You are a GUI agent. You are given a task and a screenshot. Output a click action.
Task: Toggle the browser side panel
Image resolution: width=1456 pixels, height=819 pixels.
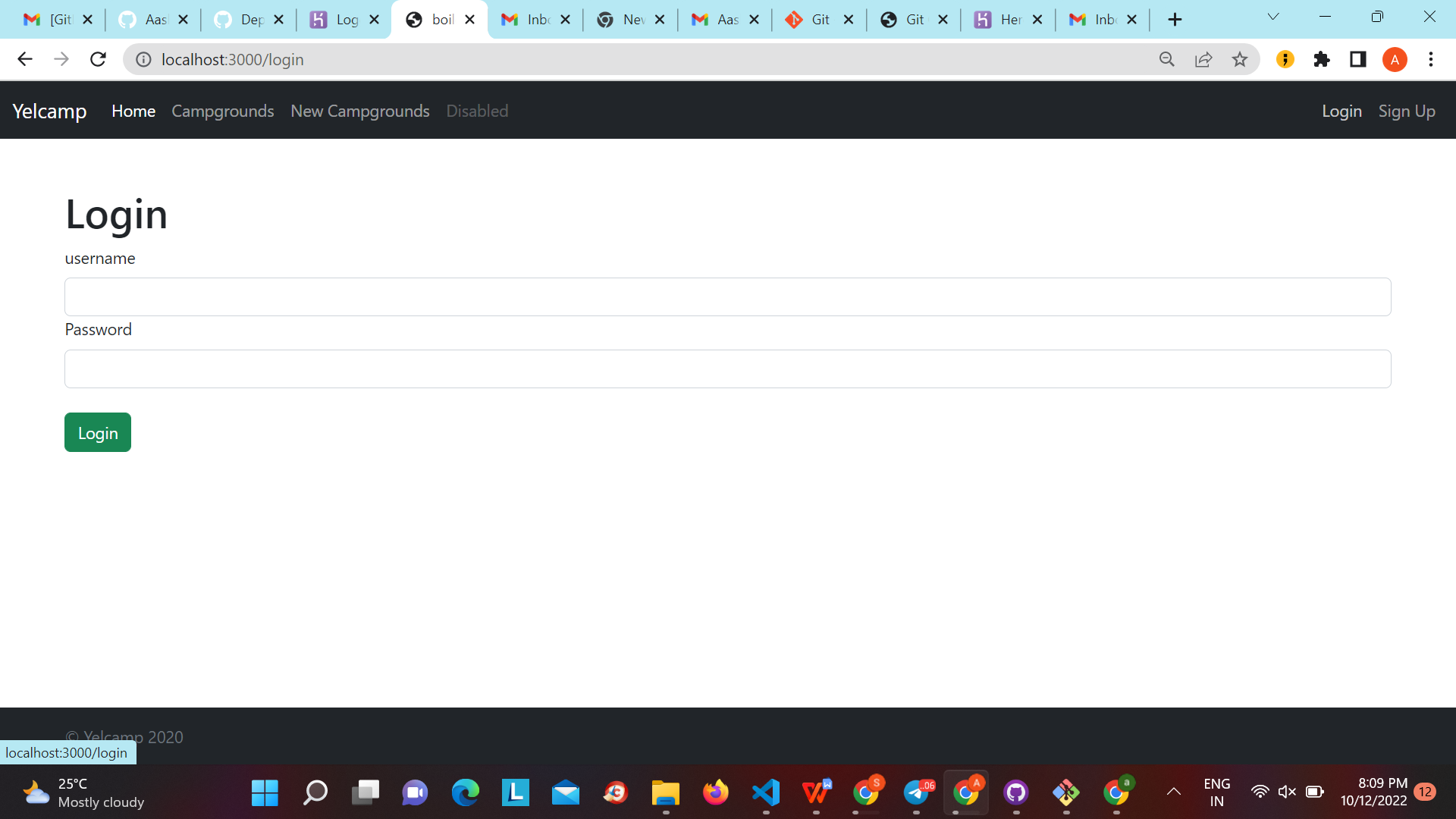point(1358,59)
